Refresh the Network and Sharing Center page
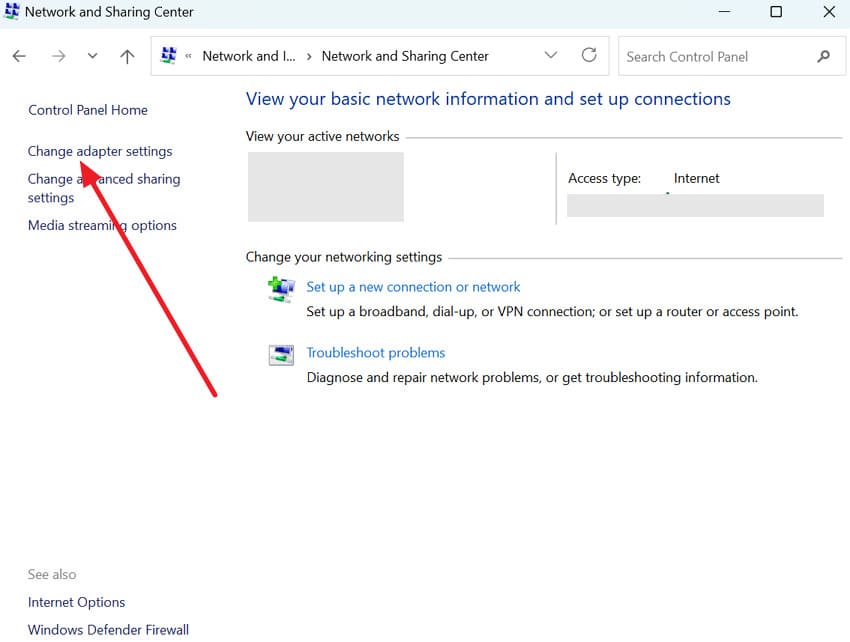850x642 pixels. [x=589, y=55]
